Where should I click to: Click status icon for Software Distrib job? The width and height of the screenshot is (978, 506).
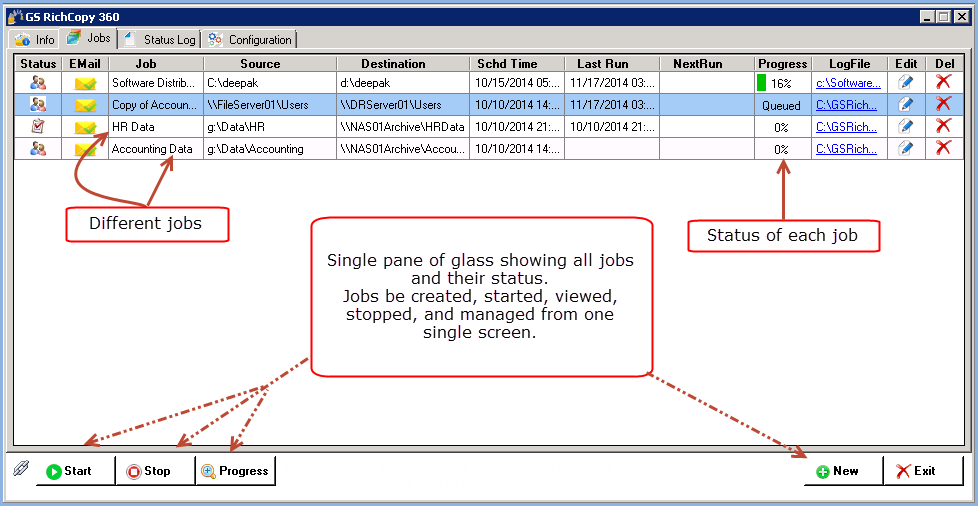click(38, 82)
